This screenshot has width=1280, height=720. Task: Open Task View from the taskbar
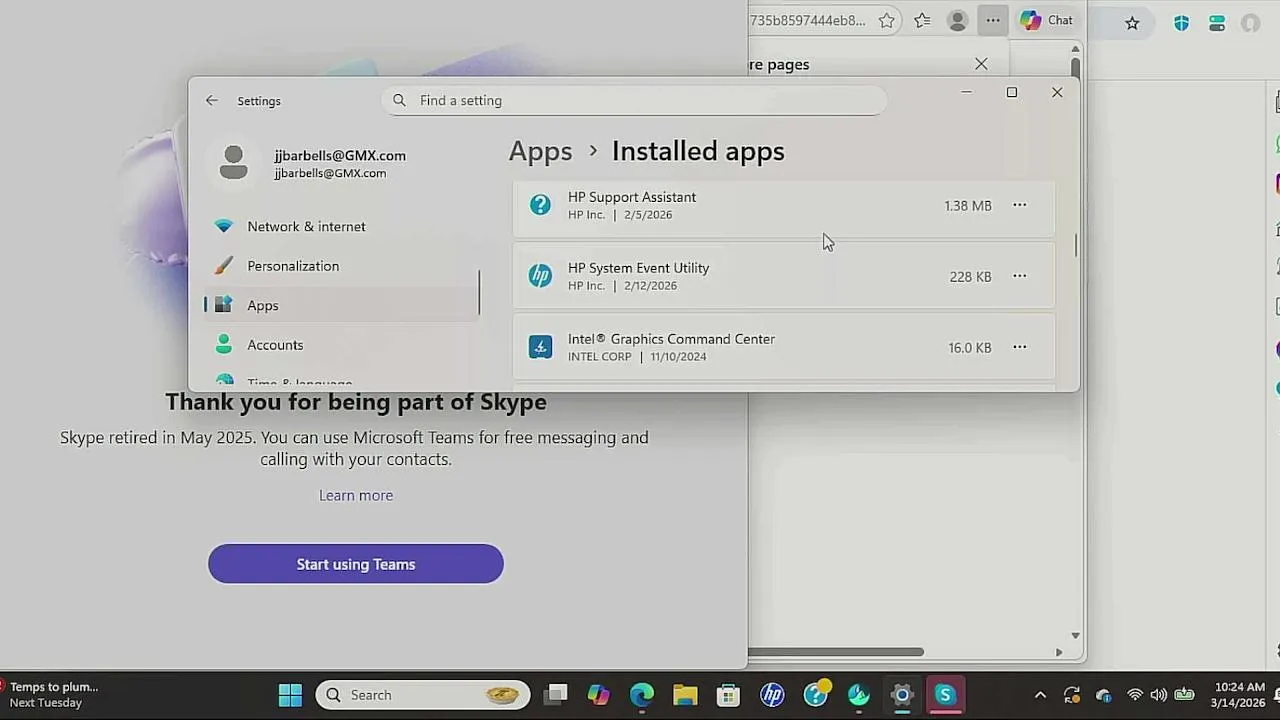pyautogui.click(x=557, y=695)
